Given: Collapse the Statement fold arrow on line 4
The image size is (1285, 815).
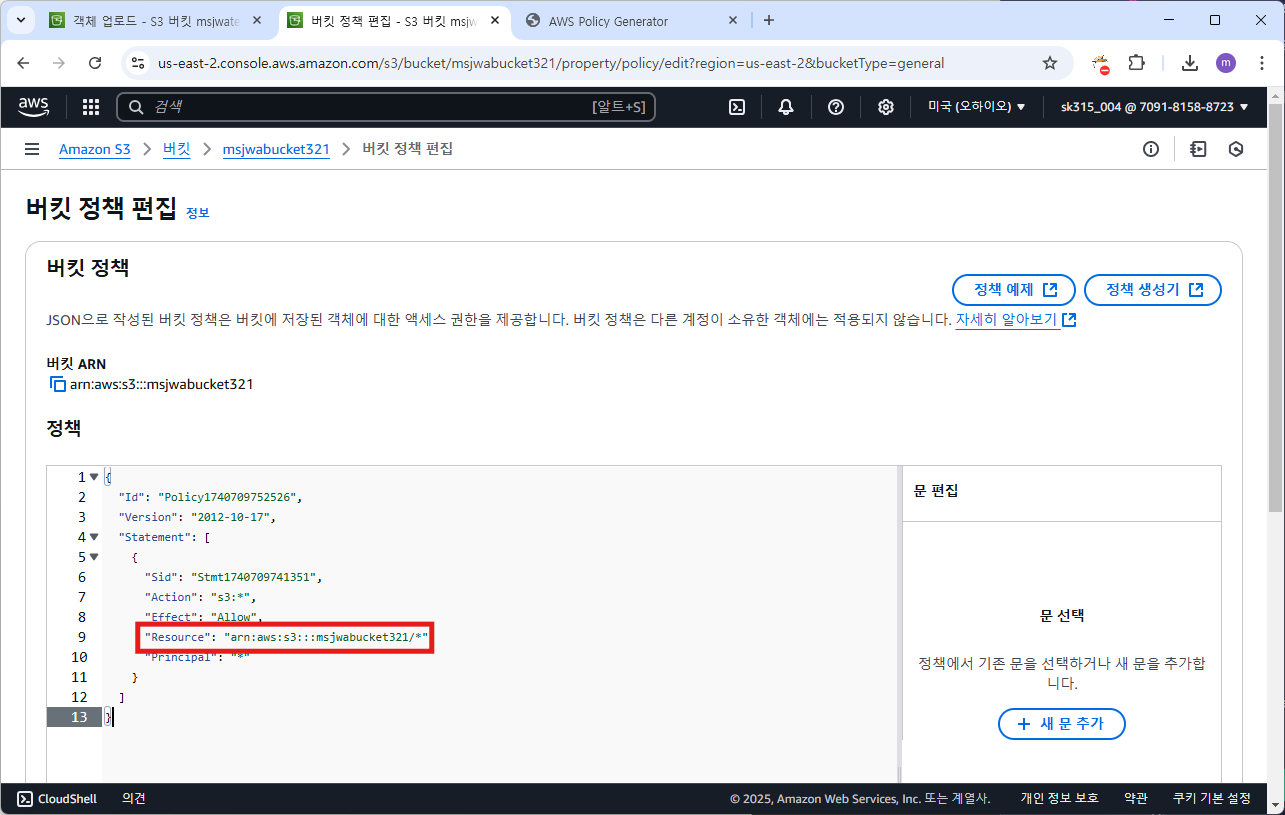Looking at the screenshot, I should point(94,537).
